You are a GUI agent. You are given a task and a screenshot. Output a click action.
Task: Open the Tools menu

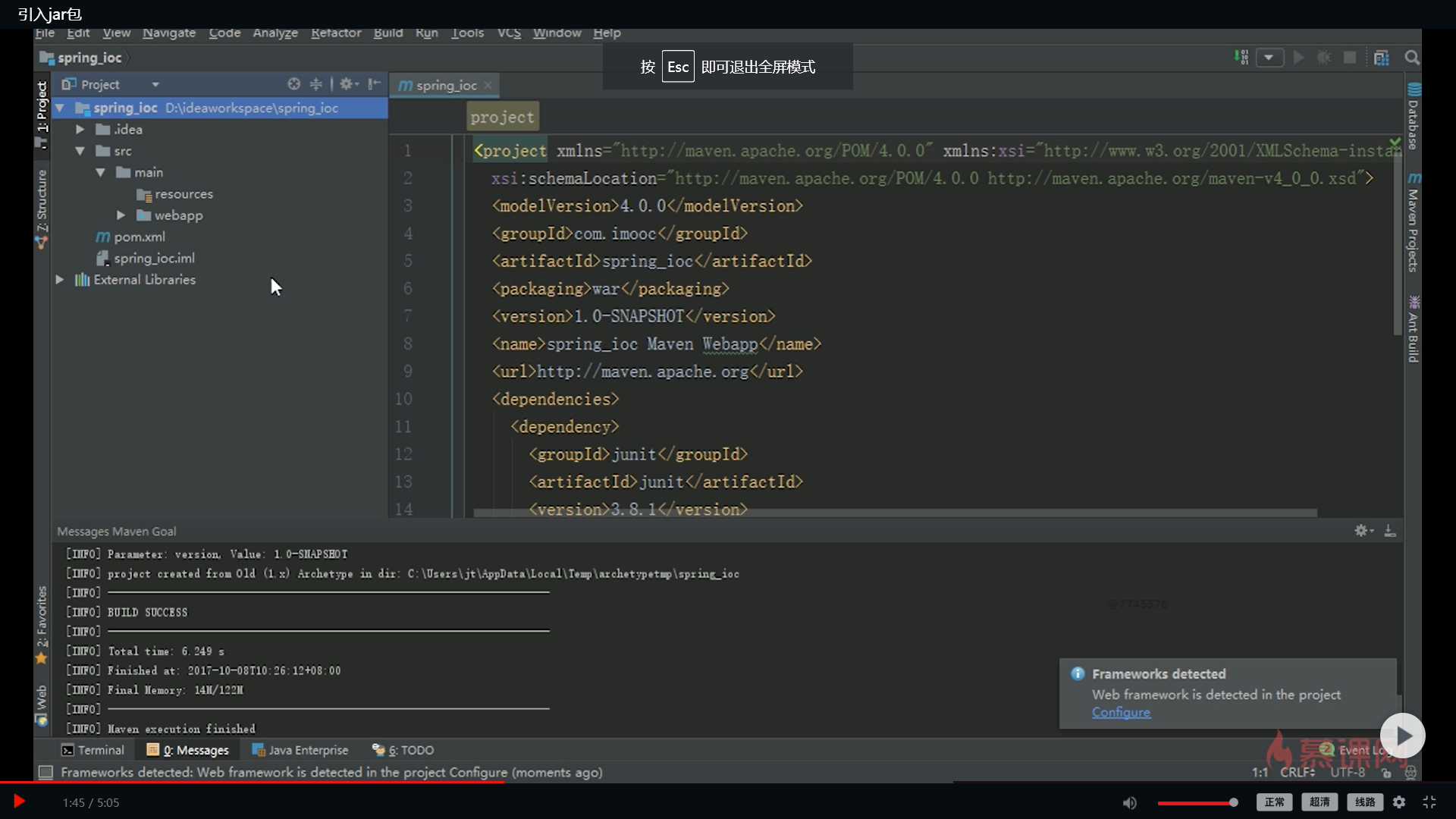point(467,33)
